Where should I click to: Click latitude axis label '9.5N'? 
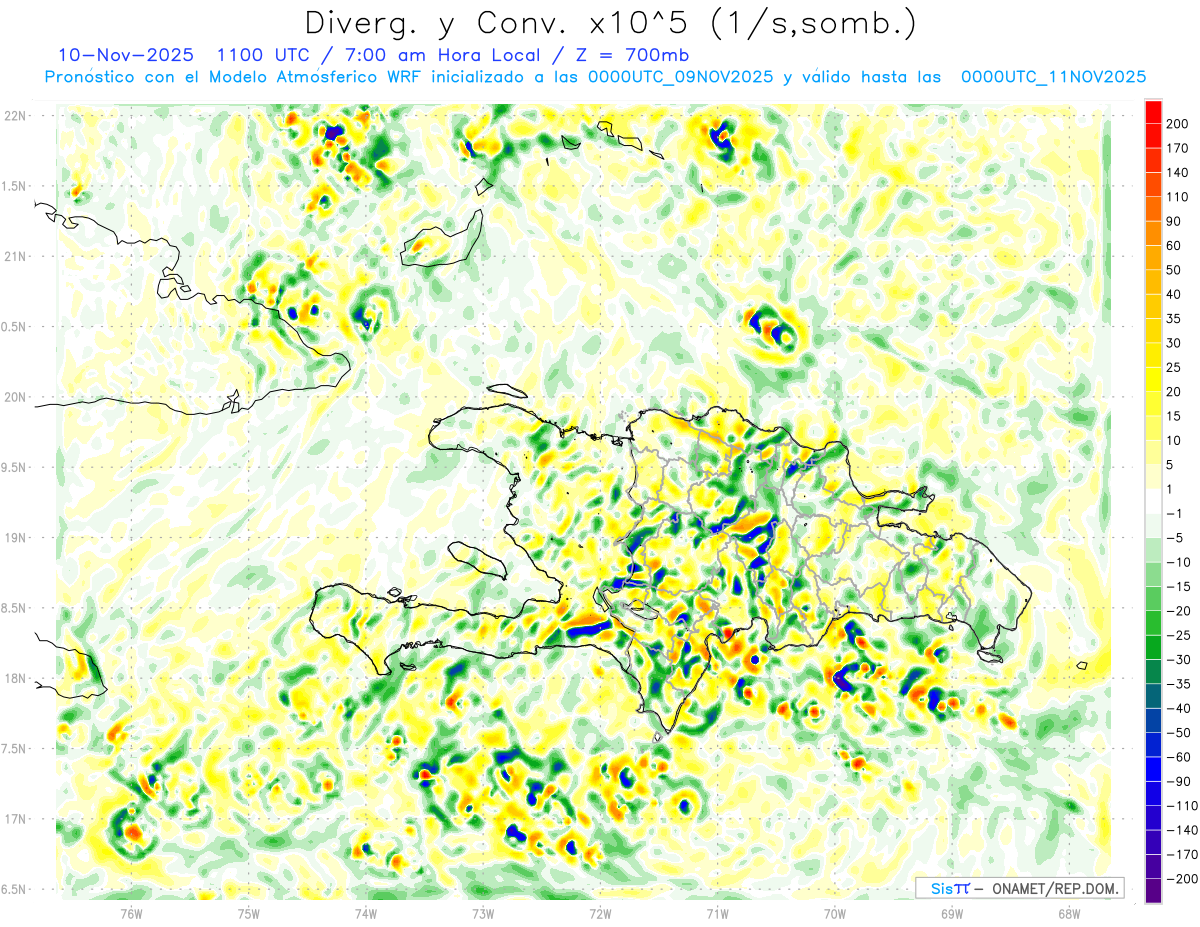[x=15, y=468]
